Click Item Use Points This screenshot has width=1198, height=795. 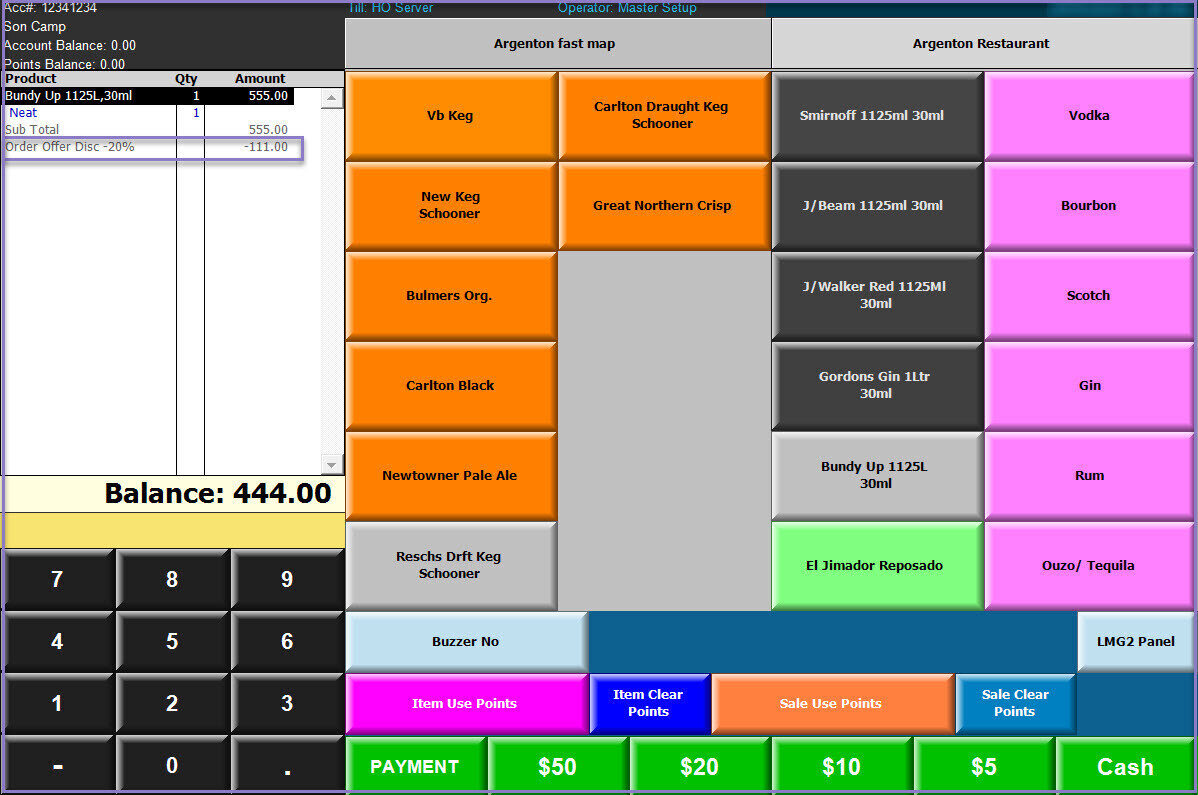[x=465, y=704]
